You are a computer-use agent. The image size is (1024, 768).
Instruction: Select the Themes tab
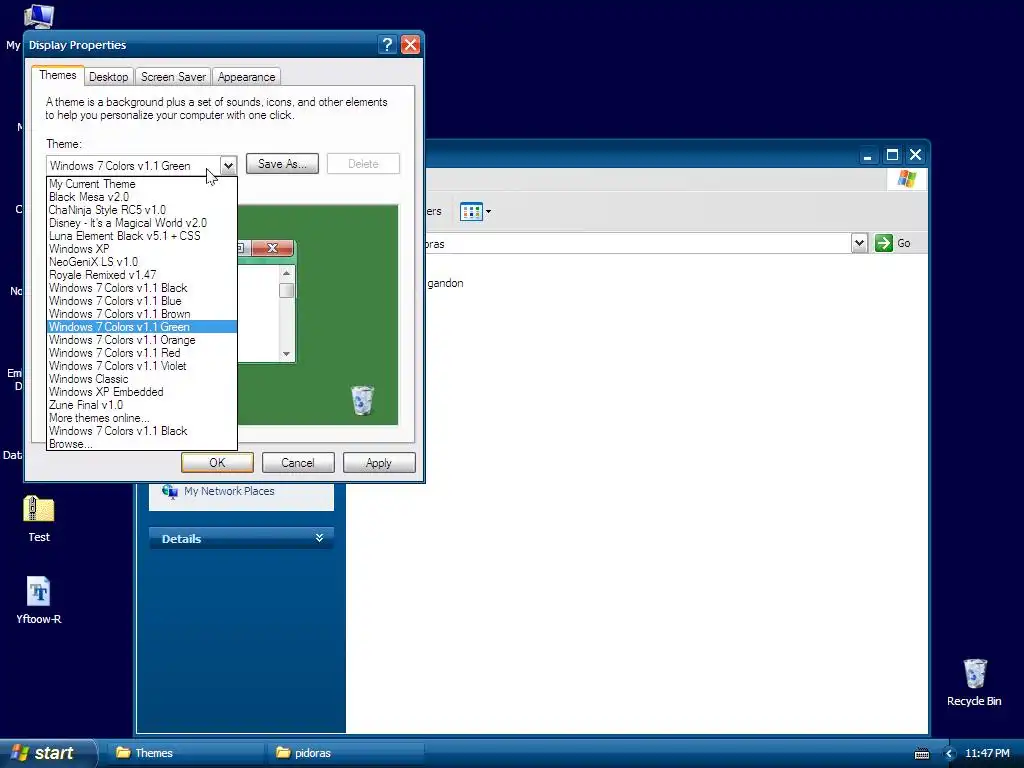[x=57, y=75]
